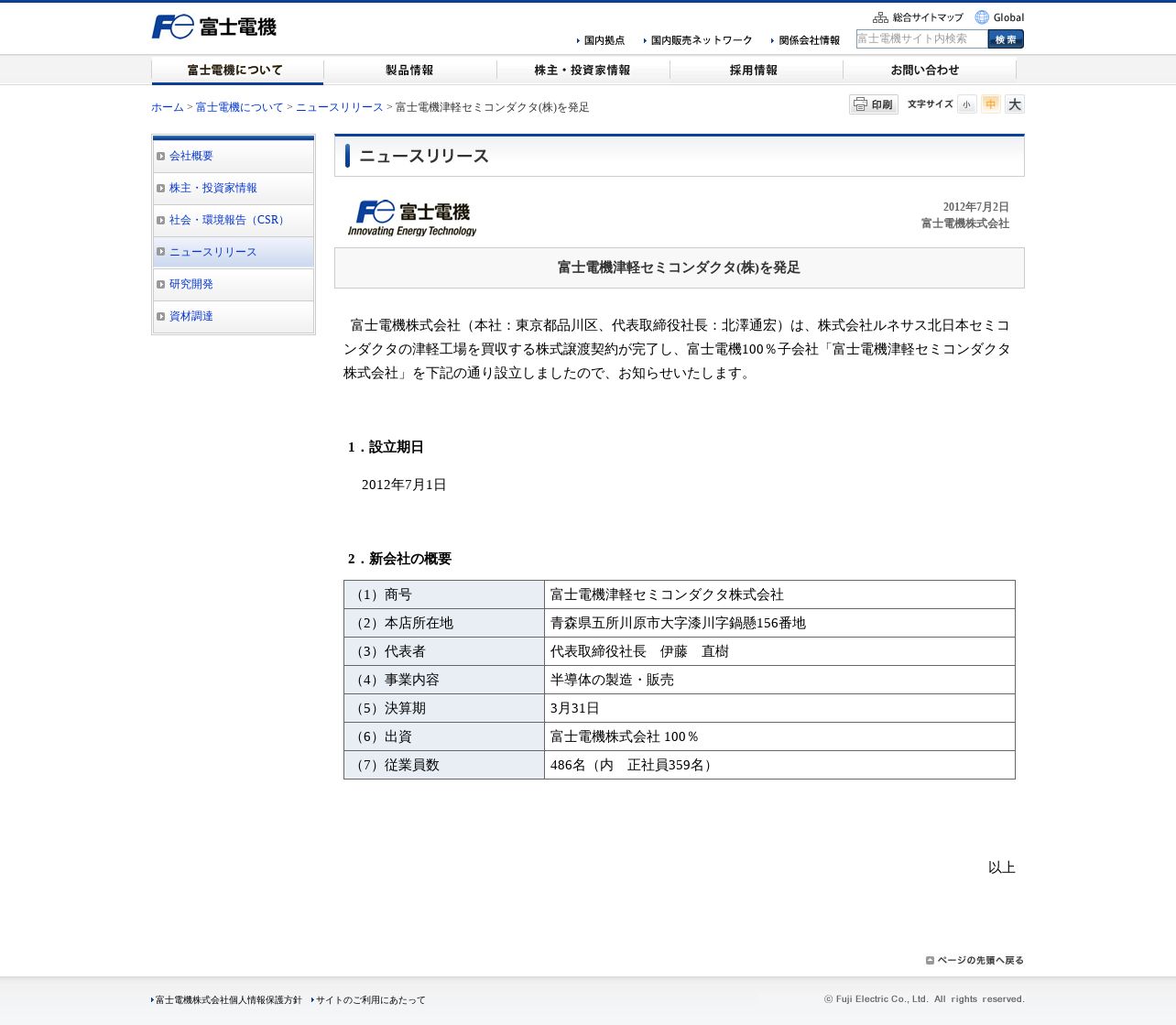Click the 検索 search button

1006,38
